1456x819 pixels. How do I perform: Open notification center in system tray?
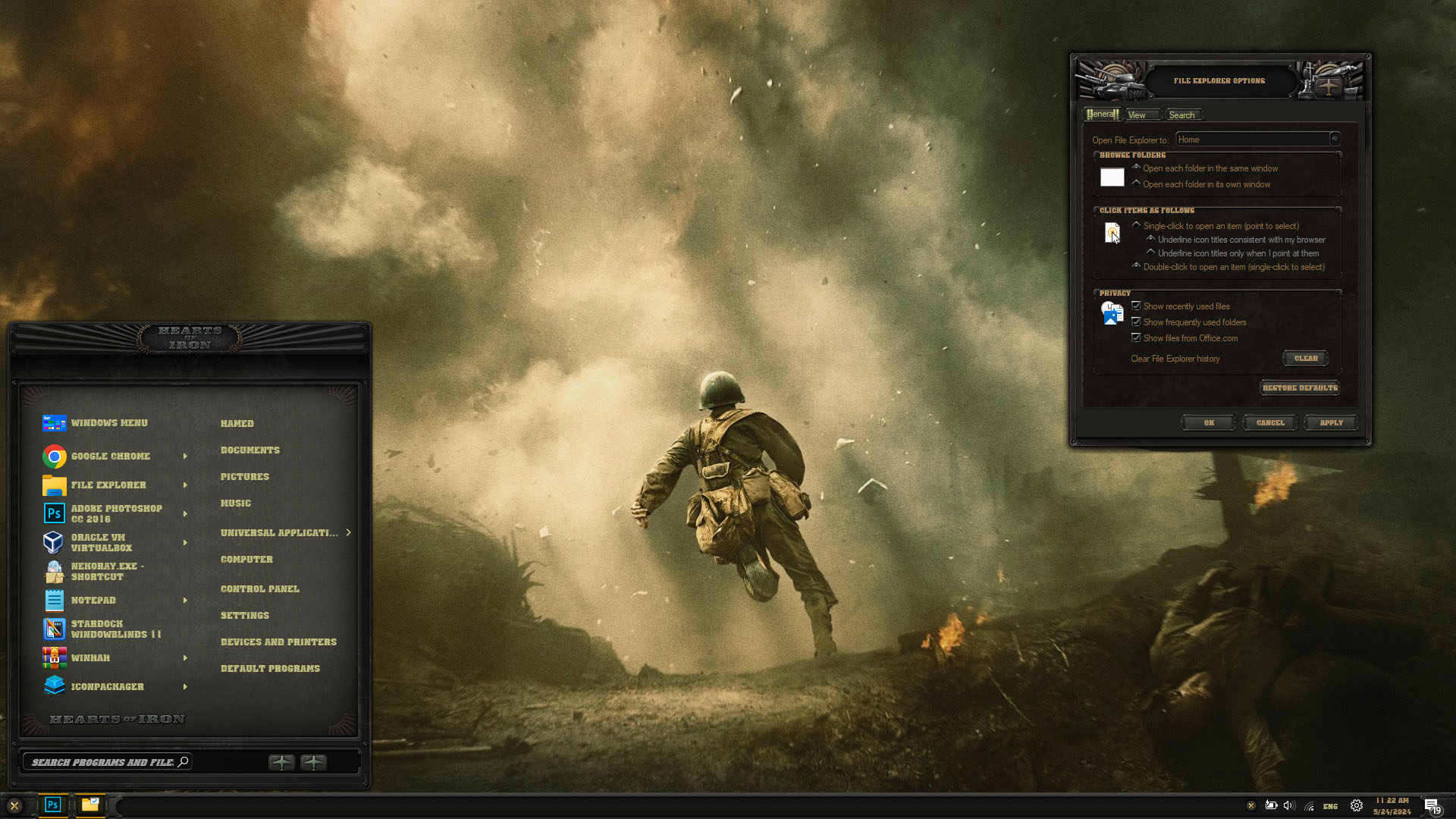point(1431,805)
